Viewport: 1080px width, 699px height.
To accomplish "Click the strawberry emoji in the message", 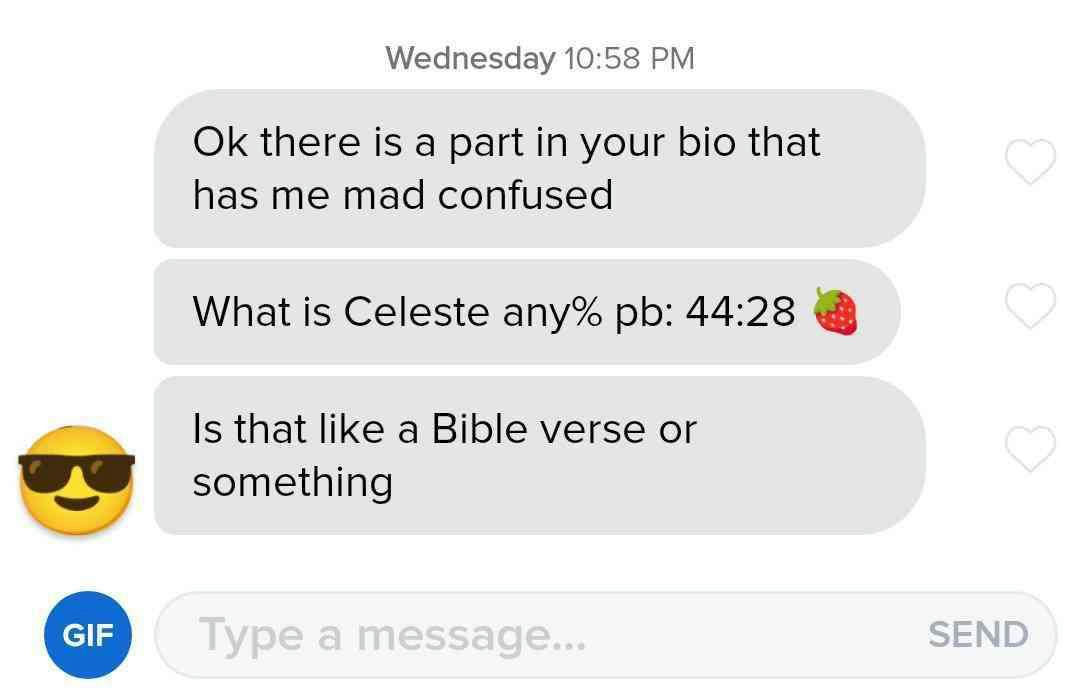I will [x=835, y=311].
